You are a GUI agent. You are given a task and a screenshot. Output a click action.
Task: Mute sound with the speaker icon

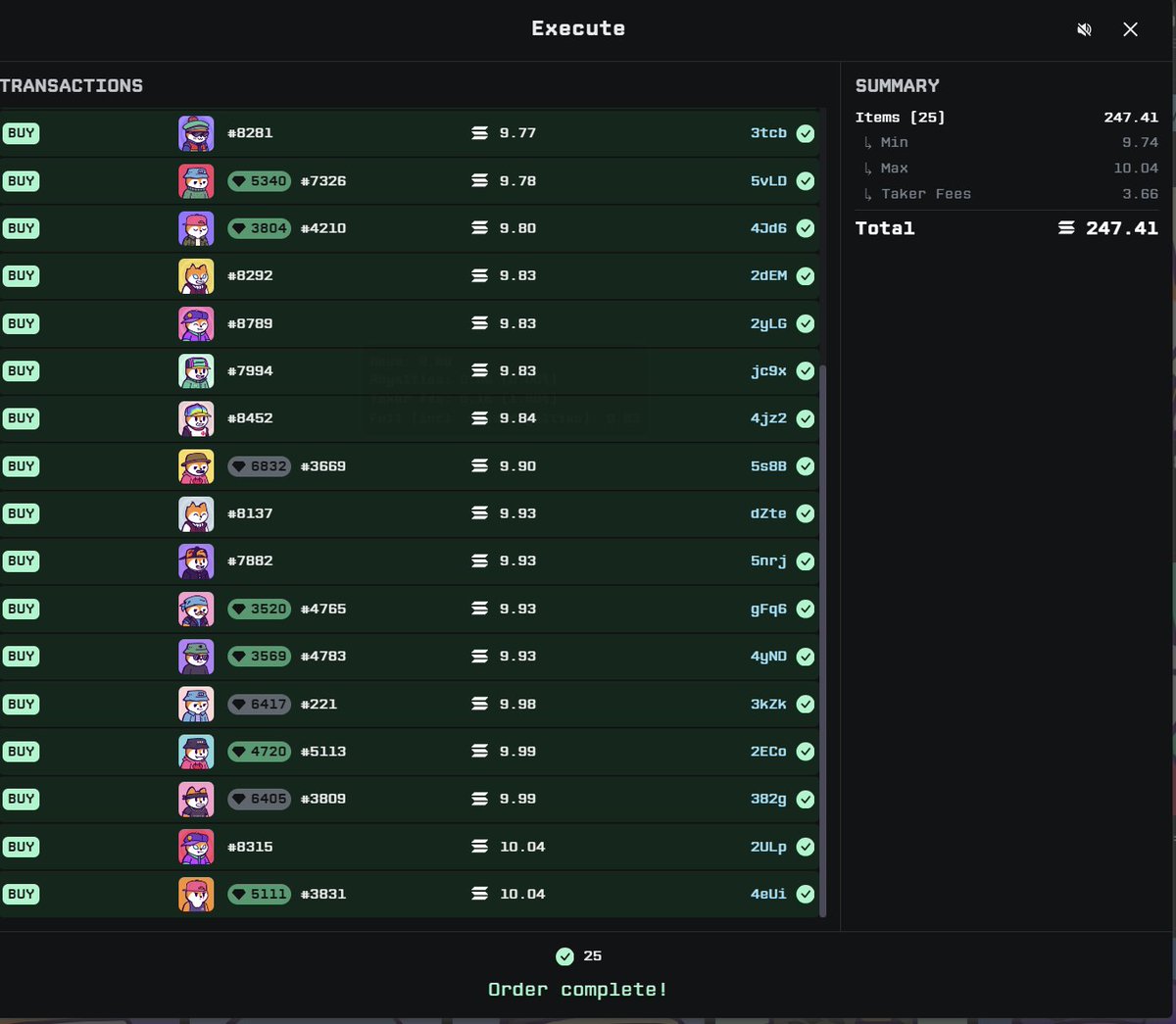tap(1084, 29)
